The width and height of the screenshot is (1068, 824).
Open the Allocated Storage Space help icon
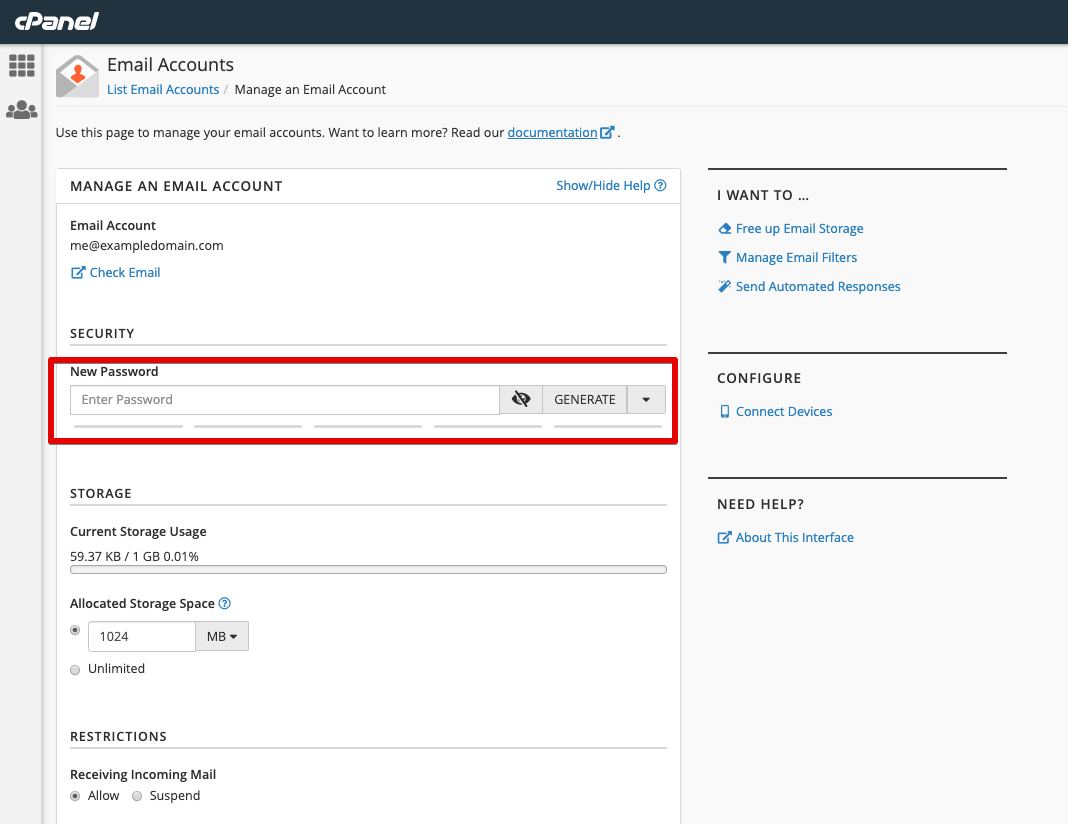(224, 603)
